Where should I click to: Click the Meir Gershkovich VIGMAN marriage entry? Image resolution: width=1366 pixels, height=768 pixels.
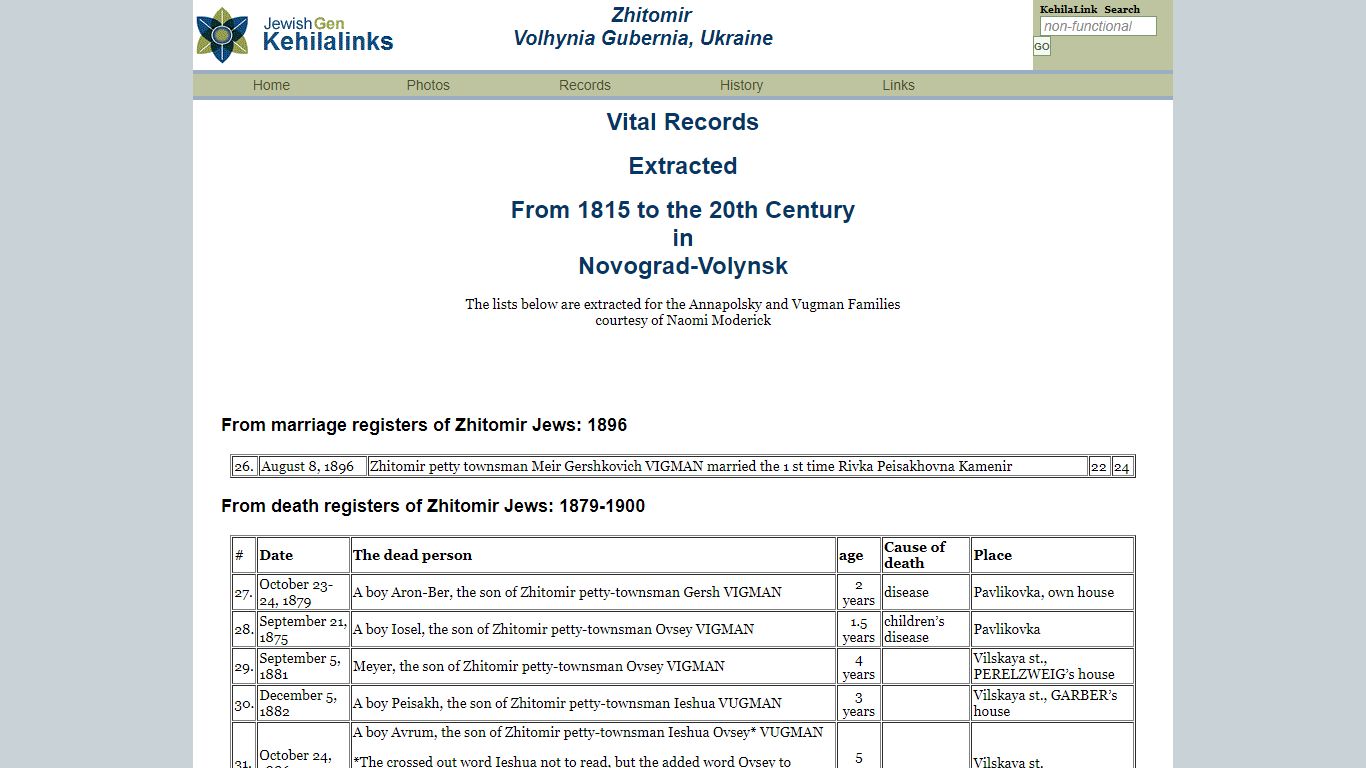click(x=728, y=466)
